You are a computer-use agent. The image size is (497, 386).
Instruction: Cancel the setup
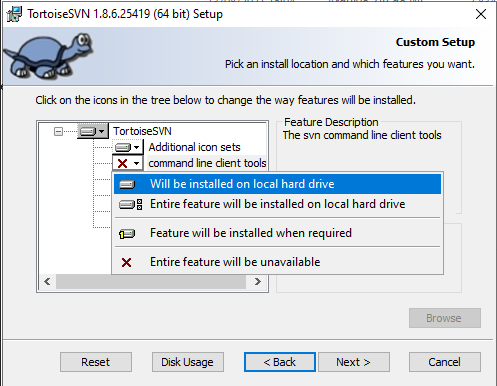coord(445,362)
